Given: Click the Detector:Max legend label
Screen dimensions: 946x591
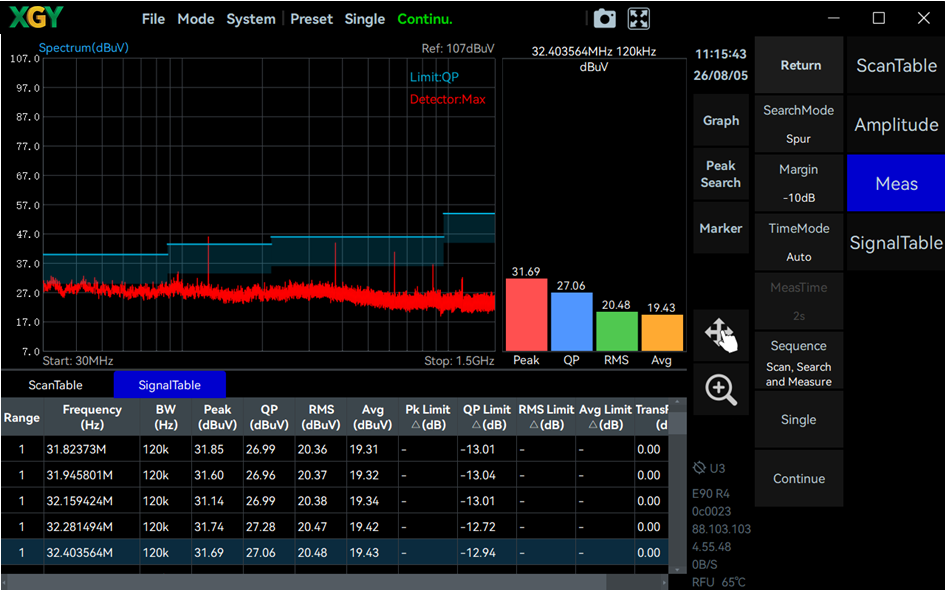Looking at the screenshot, I should coord(448,100).
